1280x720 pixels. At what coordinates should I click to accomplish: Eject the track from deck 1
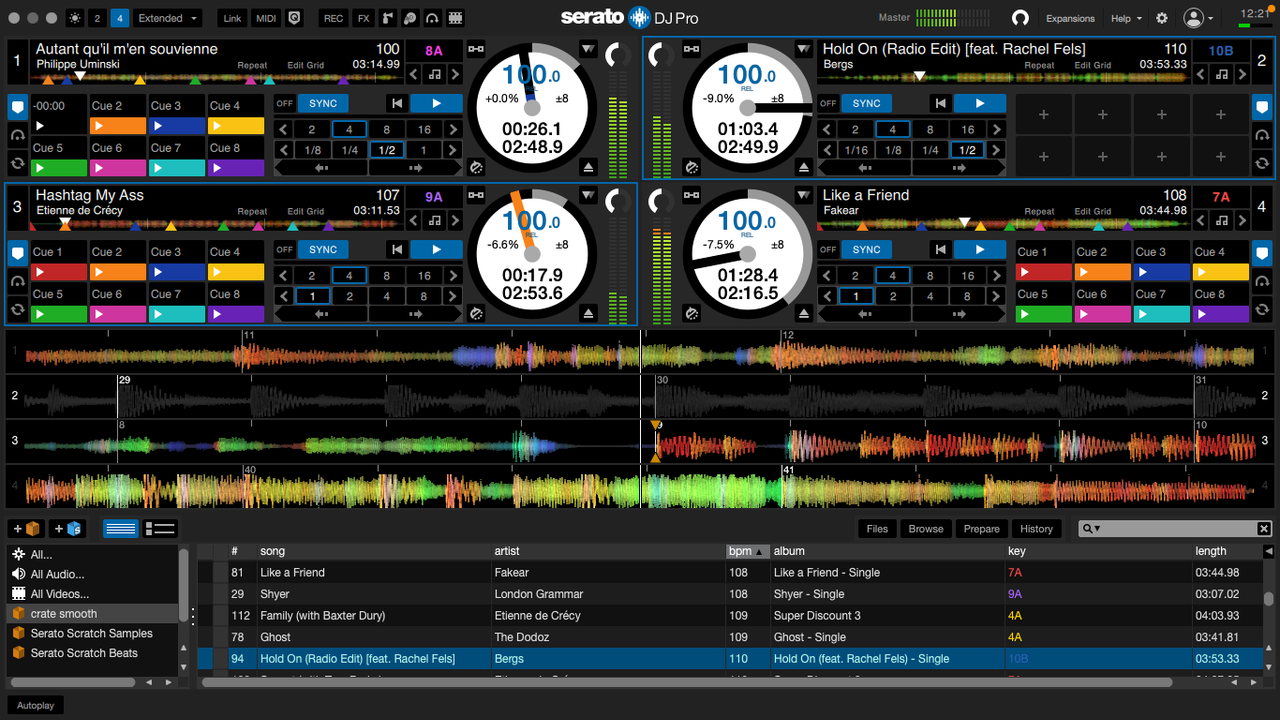coord(590,167)
